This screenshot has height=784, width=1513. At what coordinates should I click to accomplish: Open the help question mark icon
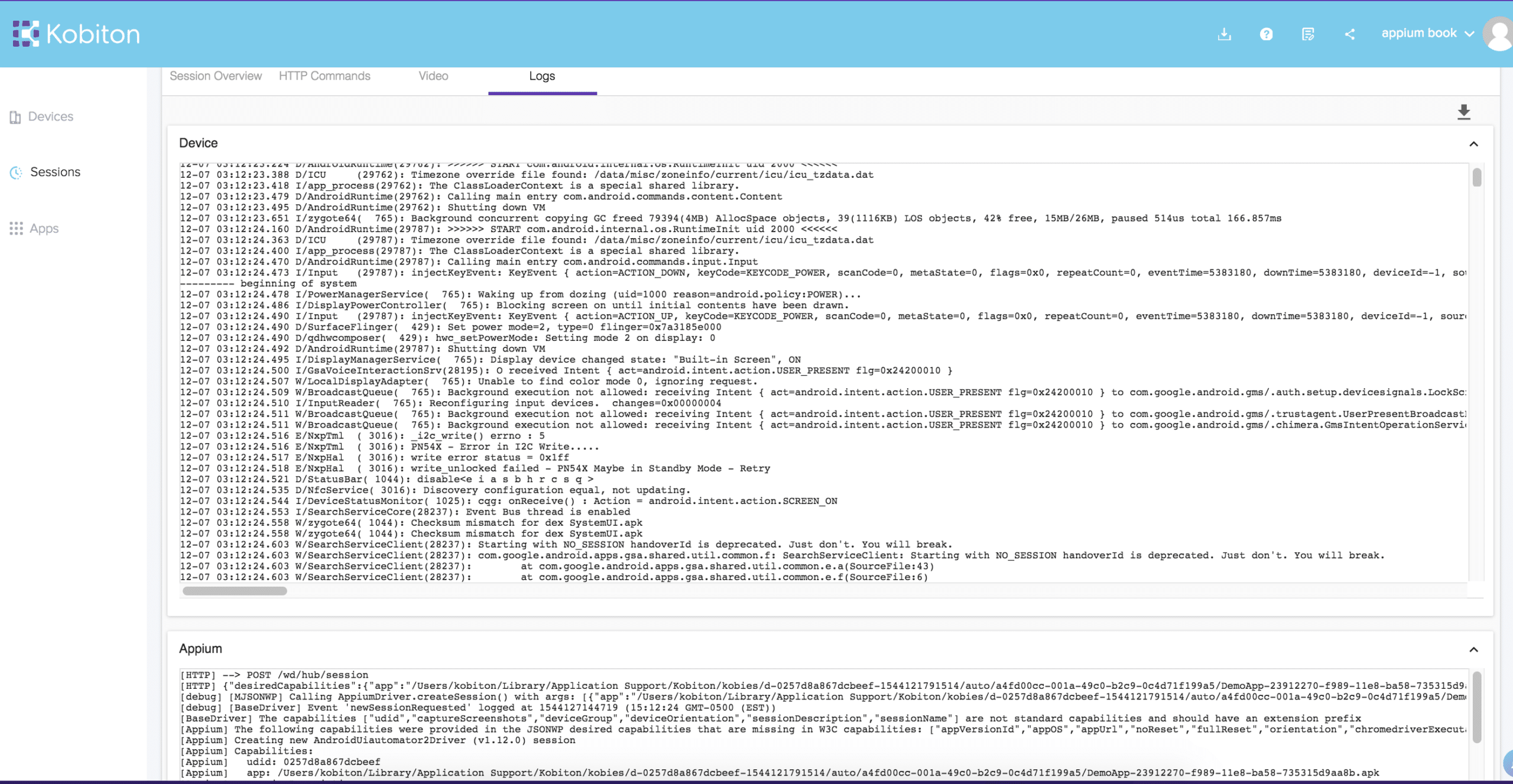click(1266, 34)
